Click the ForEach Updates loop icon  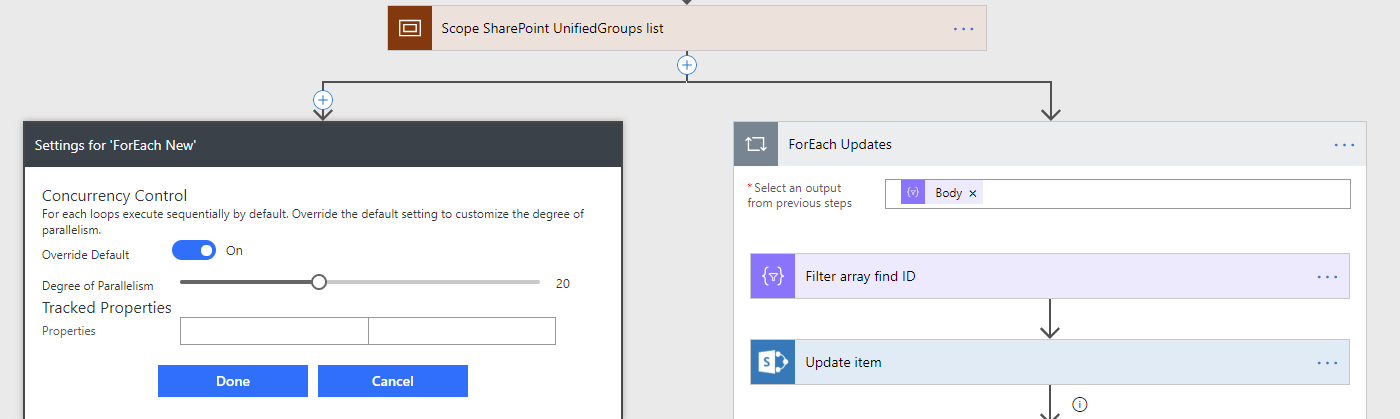tap(755, 144)
